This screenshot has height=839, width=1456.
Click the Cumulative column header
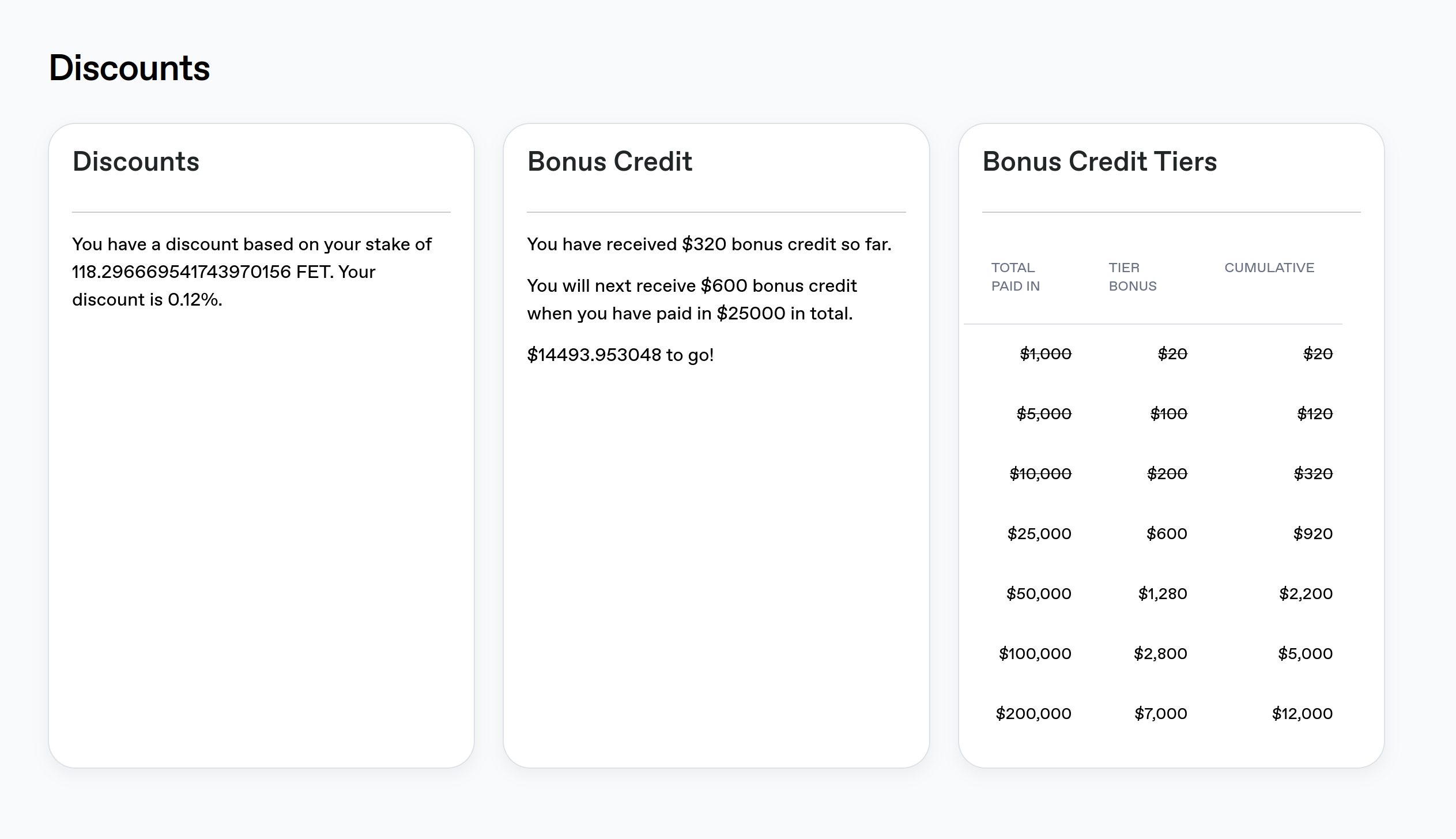tap(1269, 268)
